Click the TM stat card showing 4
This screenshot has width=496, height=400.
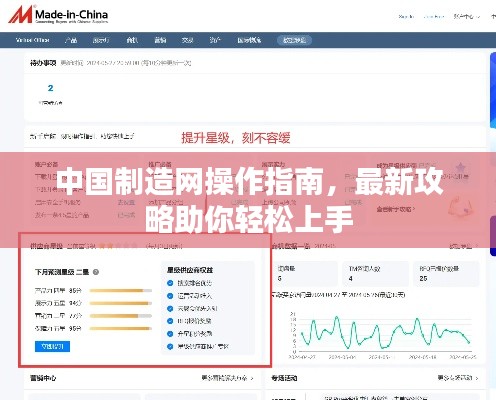pyautogui.click(x=375, y=274)
